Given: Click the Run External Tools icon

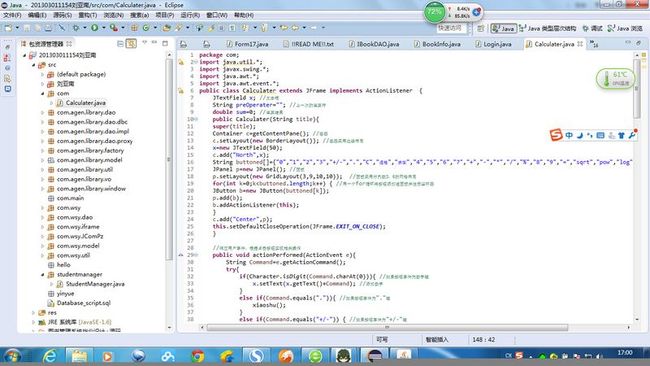Looking at the screenshot, I should click(x=113, y=28).
